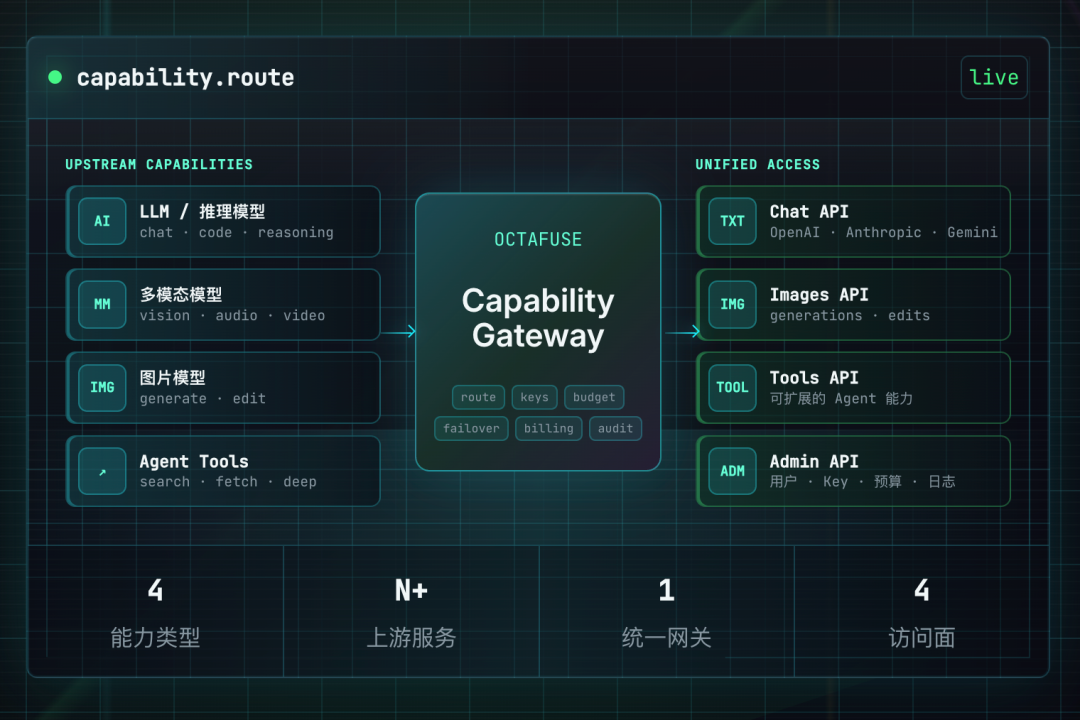Click the TOOL icon for Tools API
Viewport: 1080px width, 720px height.
pyautogui.click(x=732, y=387)
